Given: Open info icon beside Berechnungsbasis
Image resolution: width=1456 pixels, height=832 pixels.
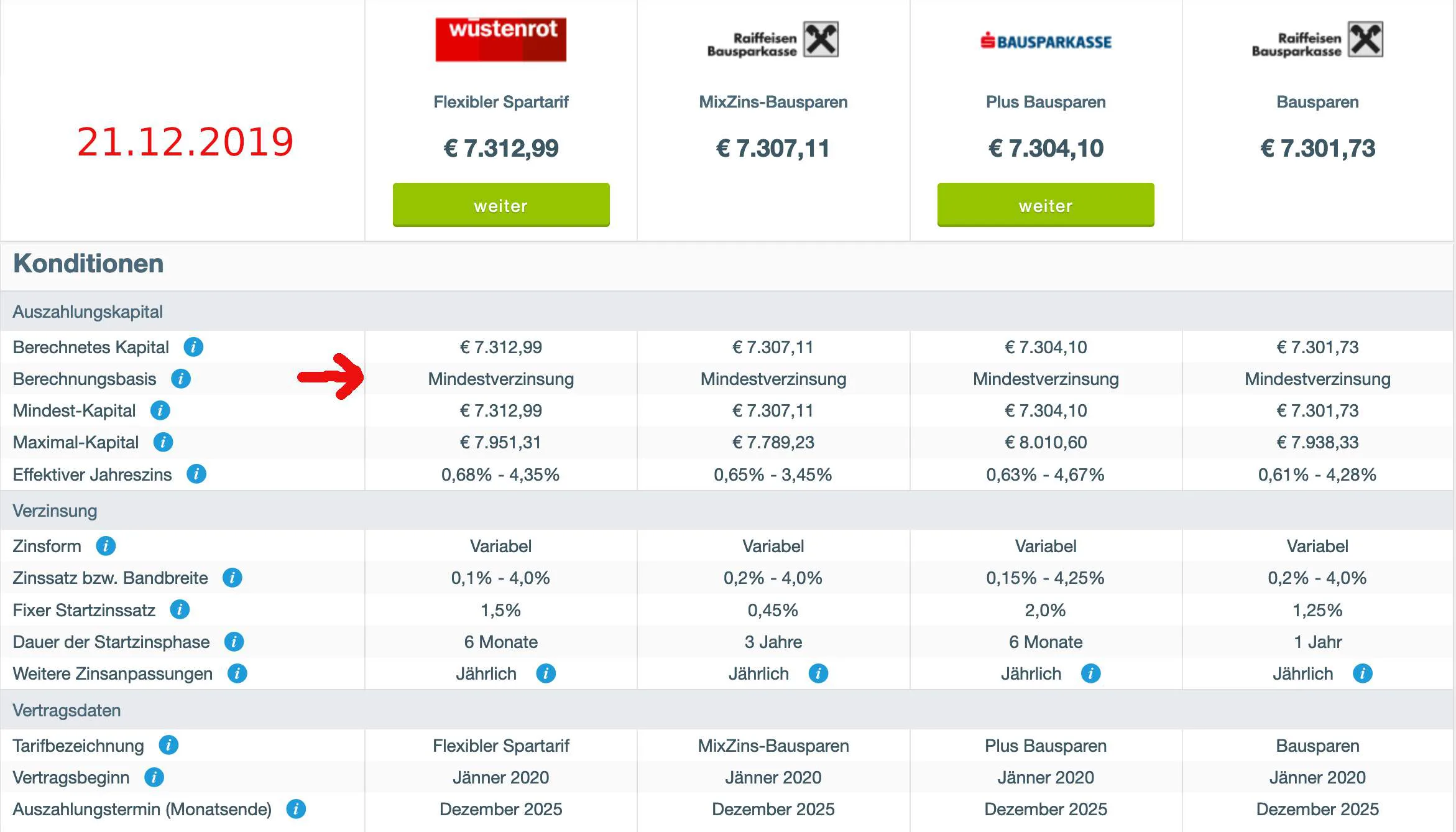Looking at the screenshot, I should click(x=181, y=379).
